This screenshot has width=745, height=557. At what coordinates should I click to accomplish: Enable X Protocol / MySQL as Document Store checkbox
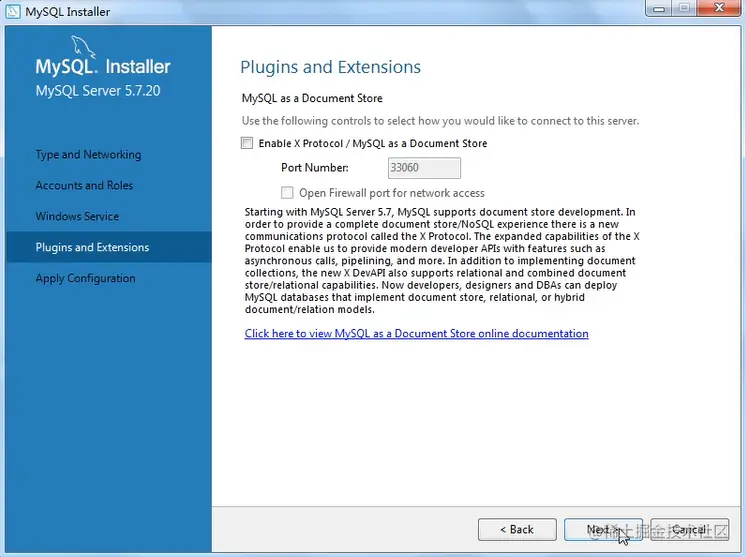click(247, 143)
